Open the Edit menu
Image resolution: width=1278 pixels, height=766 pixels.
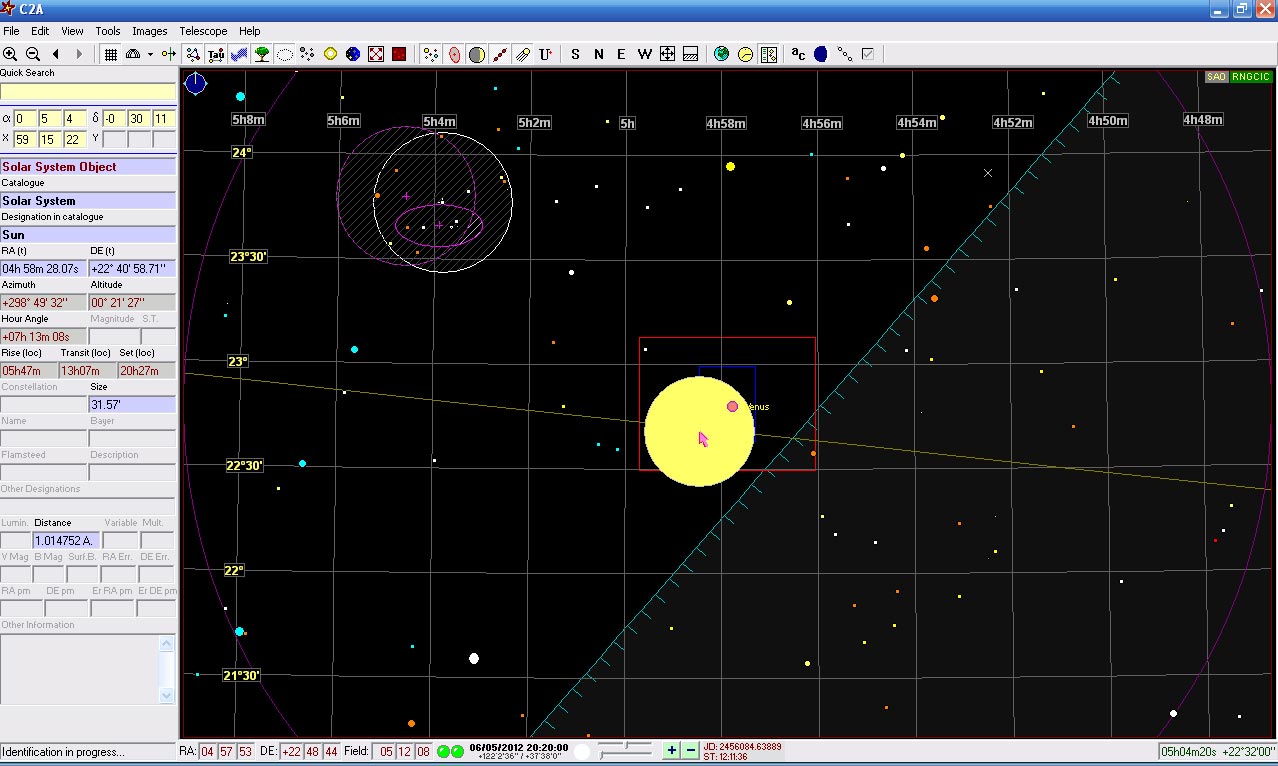[40, 31]
